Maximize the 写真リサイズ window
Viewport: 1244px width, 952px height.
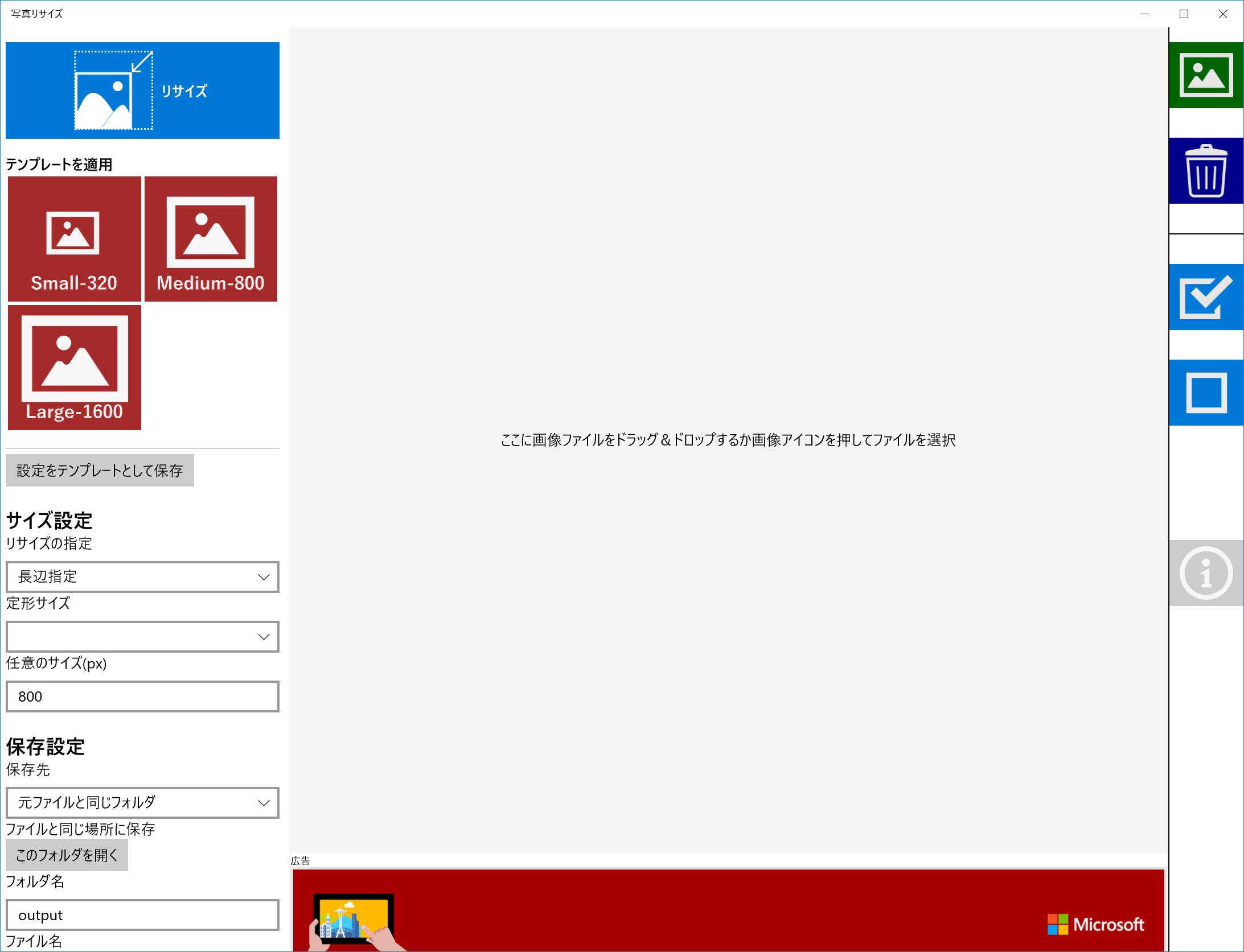click(1184, 14)
